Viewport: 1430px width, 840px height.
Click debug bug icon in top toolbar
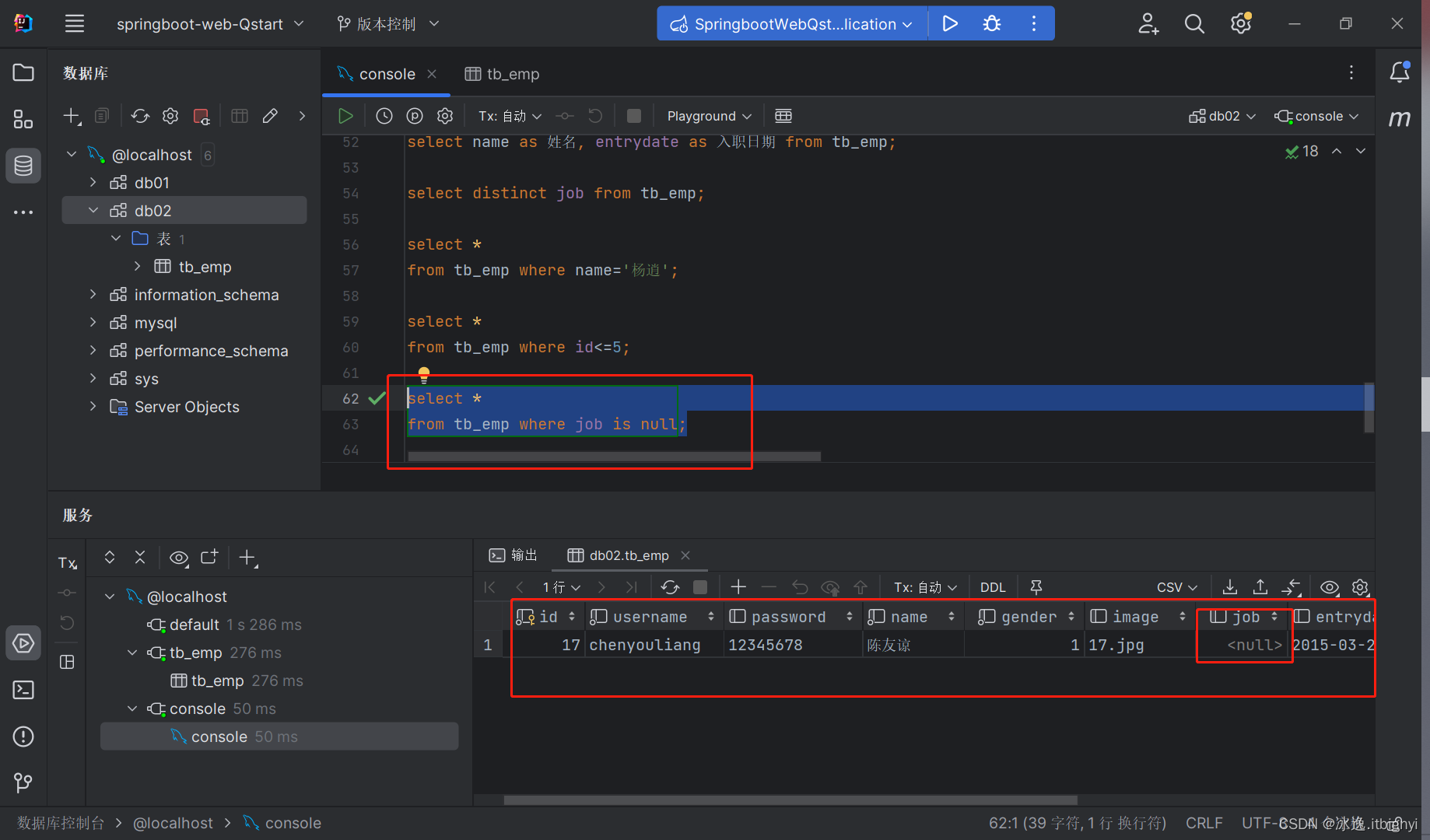(x=992, y=23)
